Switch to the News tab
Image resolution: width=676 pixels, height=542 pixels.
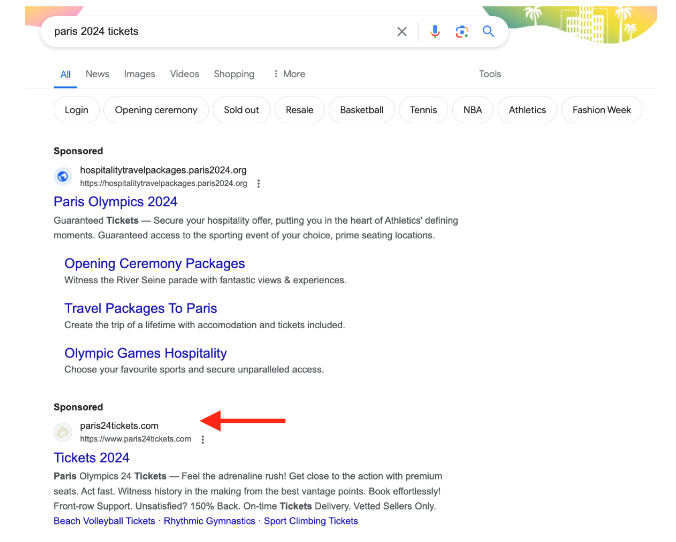[97, 74]
